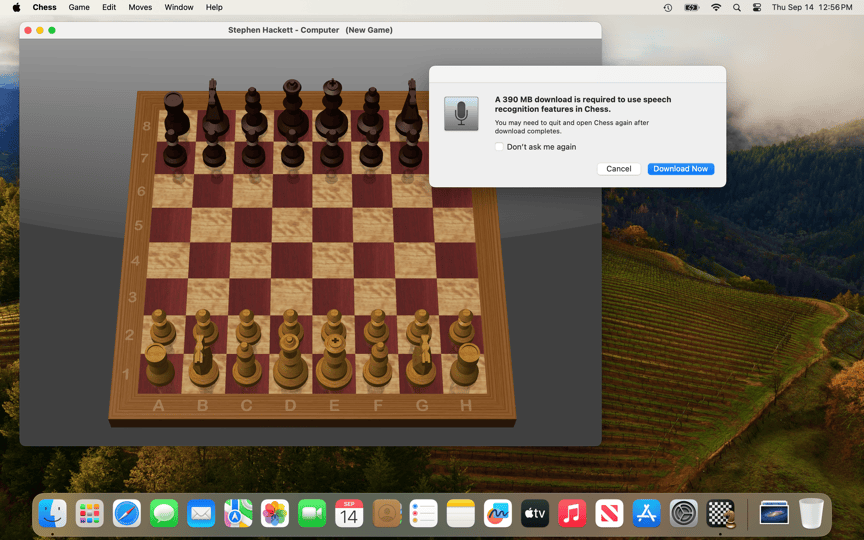Close the Chess window

click(x=28, y=30)
